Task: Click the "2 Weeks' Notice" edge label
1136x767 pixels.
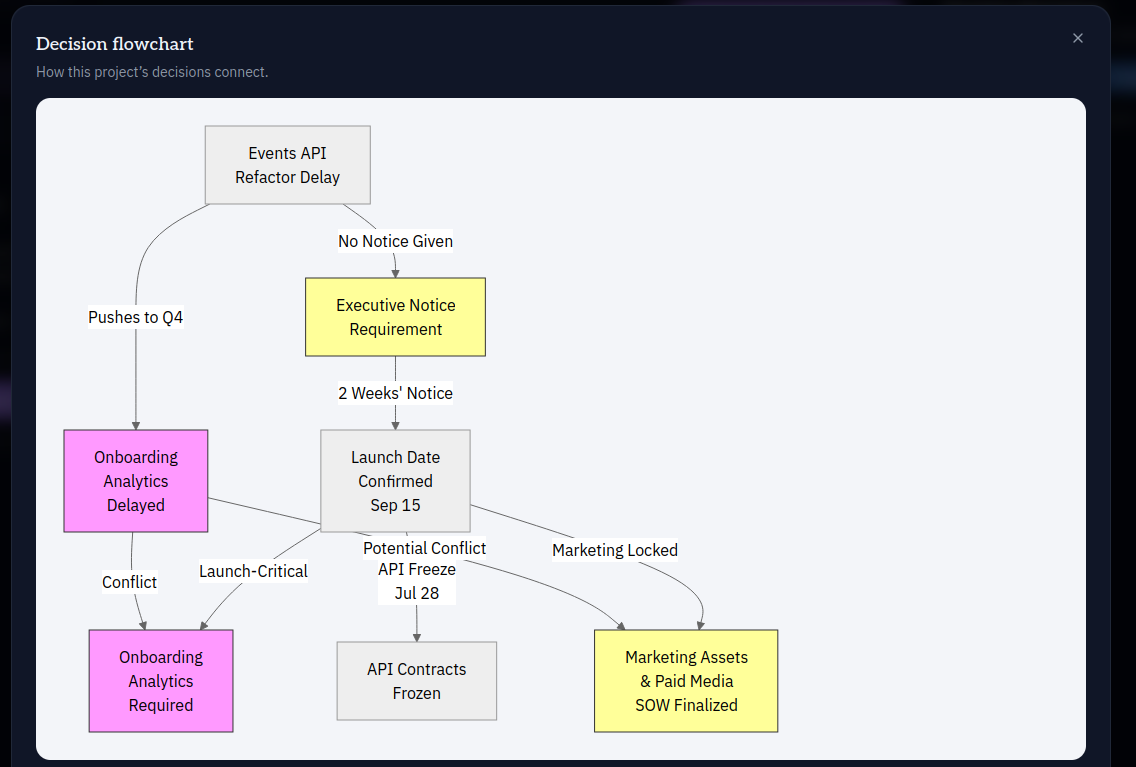Action: pos(396,393)
